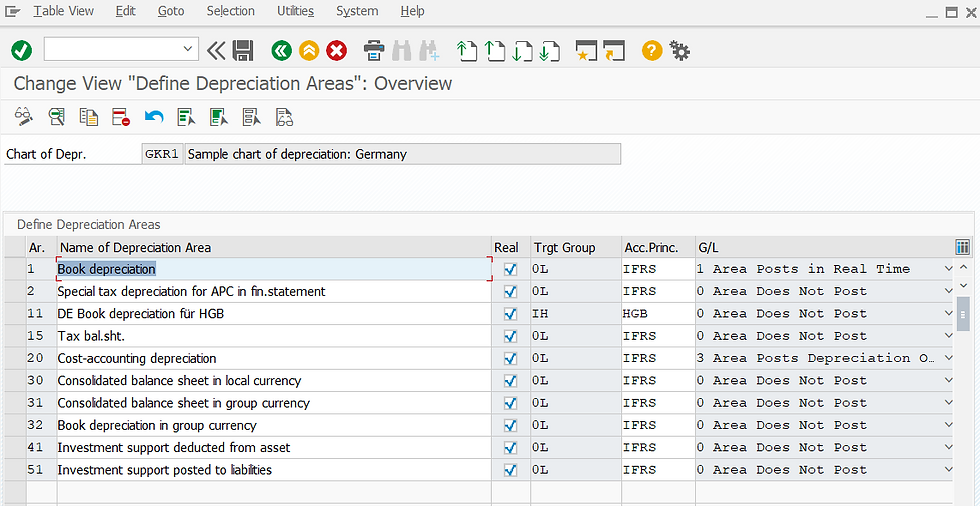980x506 pixels.
Task: Click the Deselect All icon
Action: click(x=251, y=116)
